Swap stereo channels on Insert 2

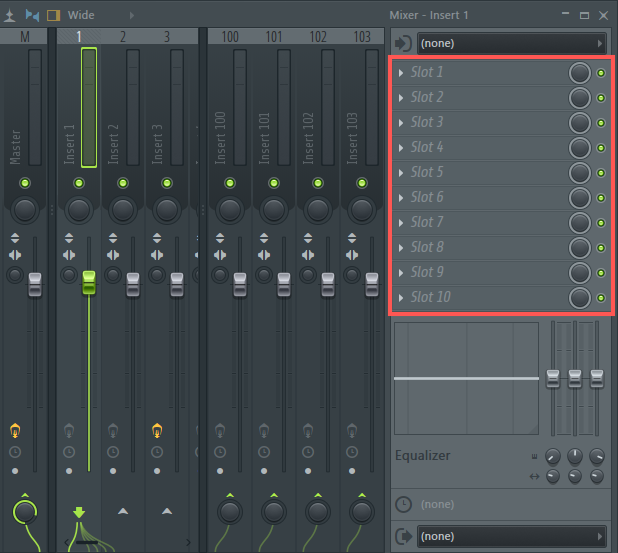point(113,255)
